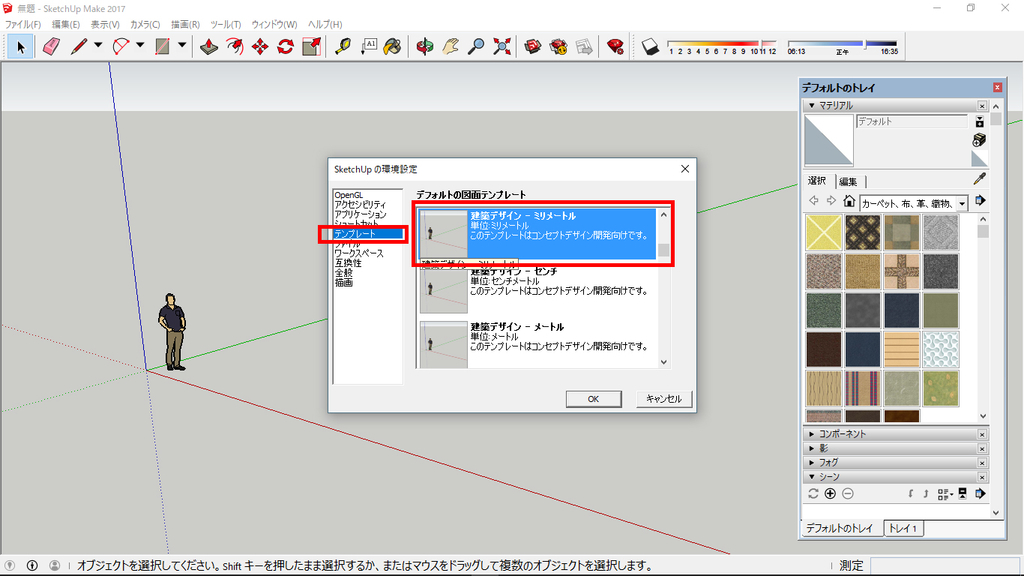This screenshot has width=1024, height=576.
Task: Click OK in the environment settings dialog
Action: point(594,398)
